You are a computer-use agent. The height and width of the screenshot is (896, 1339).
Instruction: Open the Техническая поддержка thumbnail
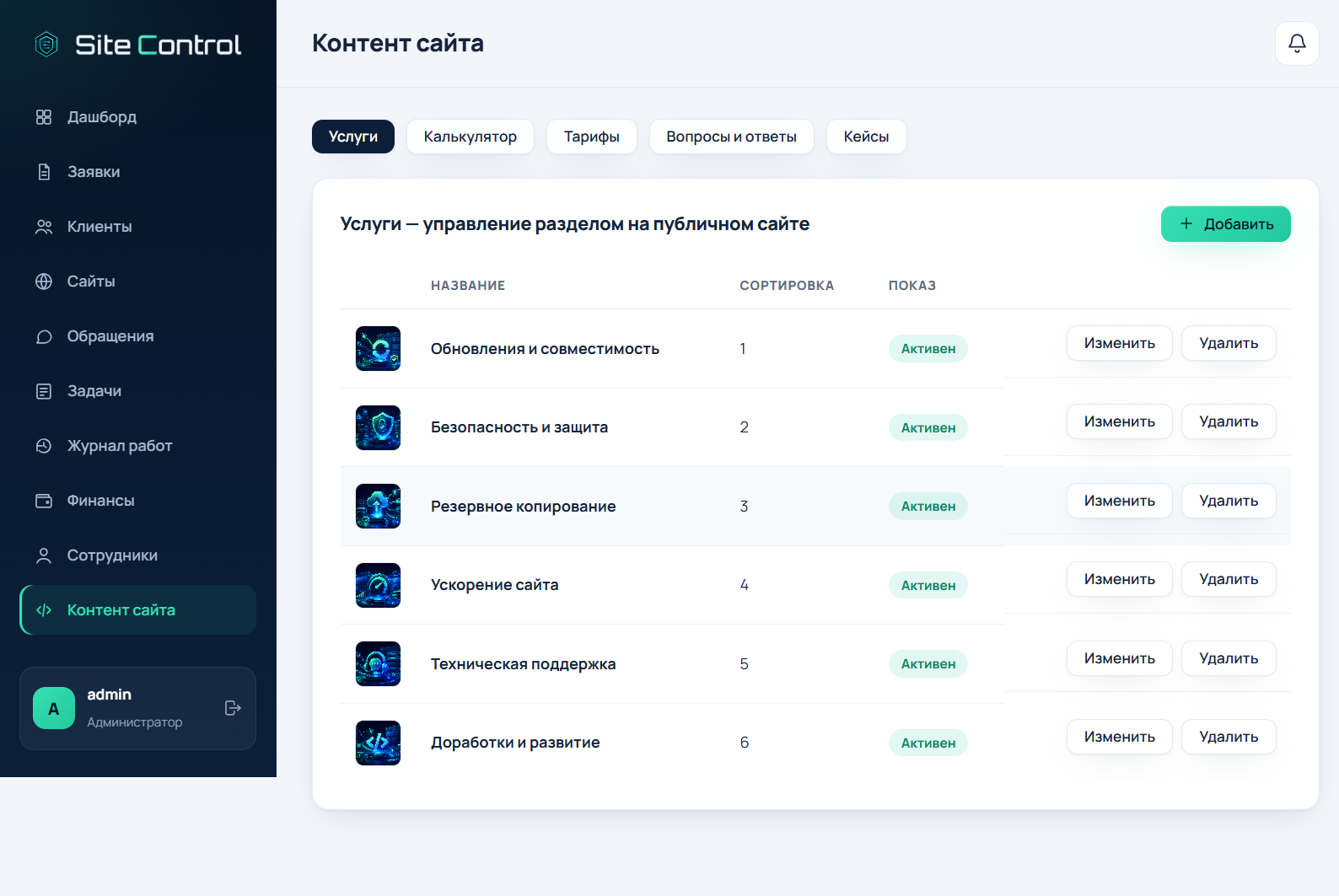click(378, 663)
